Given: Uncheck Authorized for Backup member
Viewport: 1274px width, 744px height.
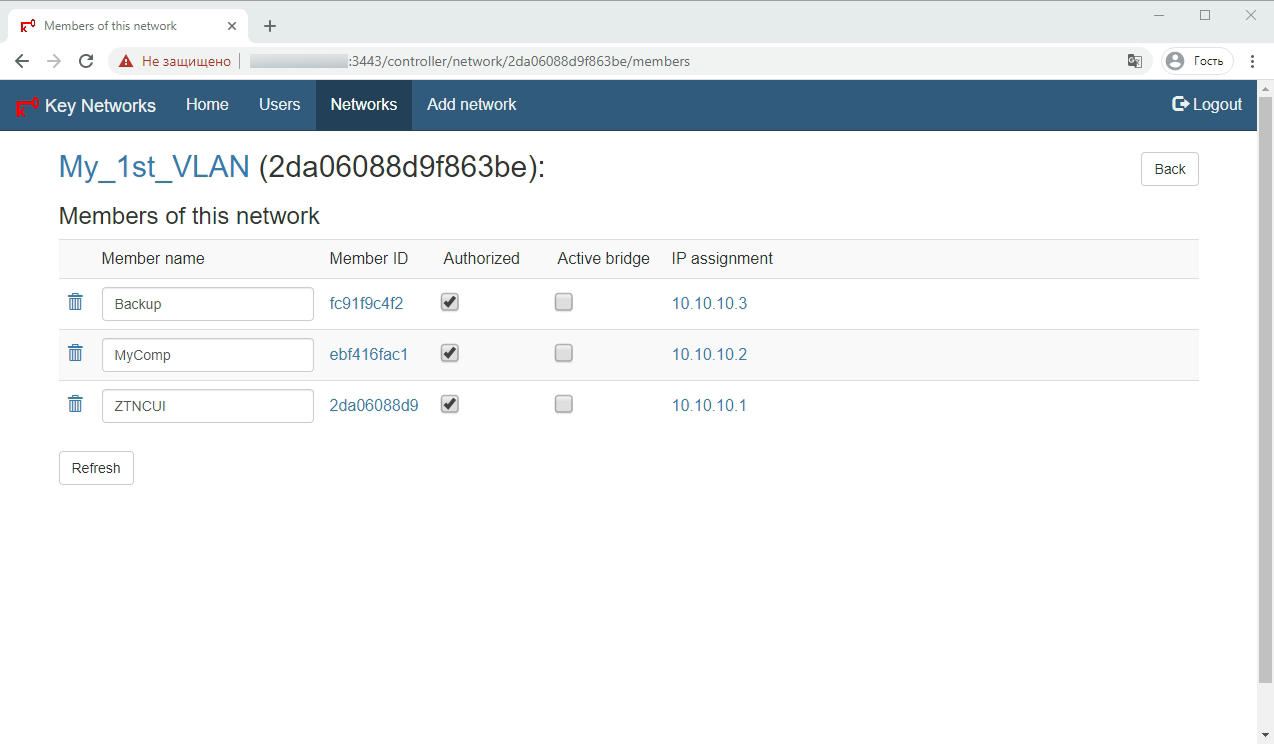Looking at the screenshot, I should pos(450,302).
